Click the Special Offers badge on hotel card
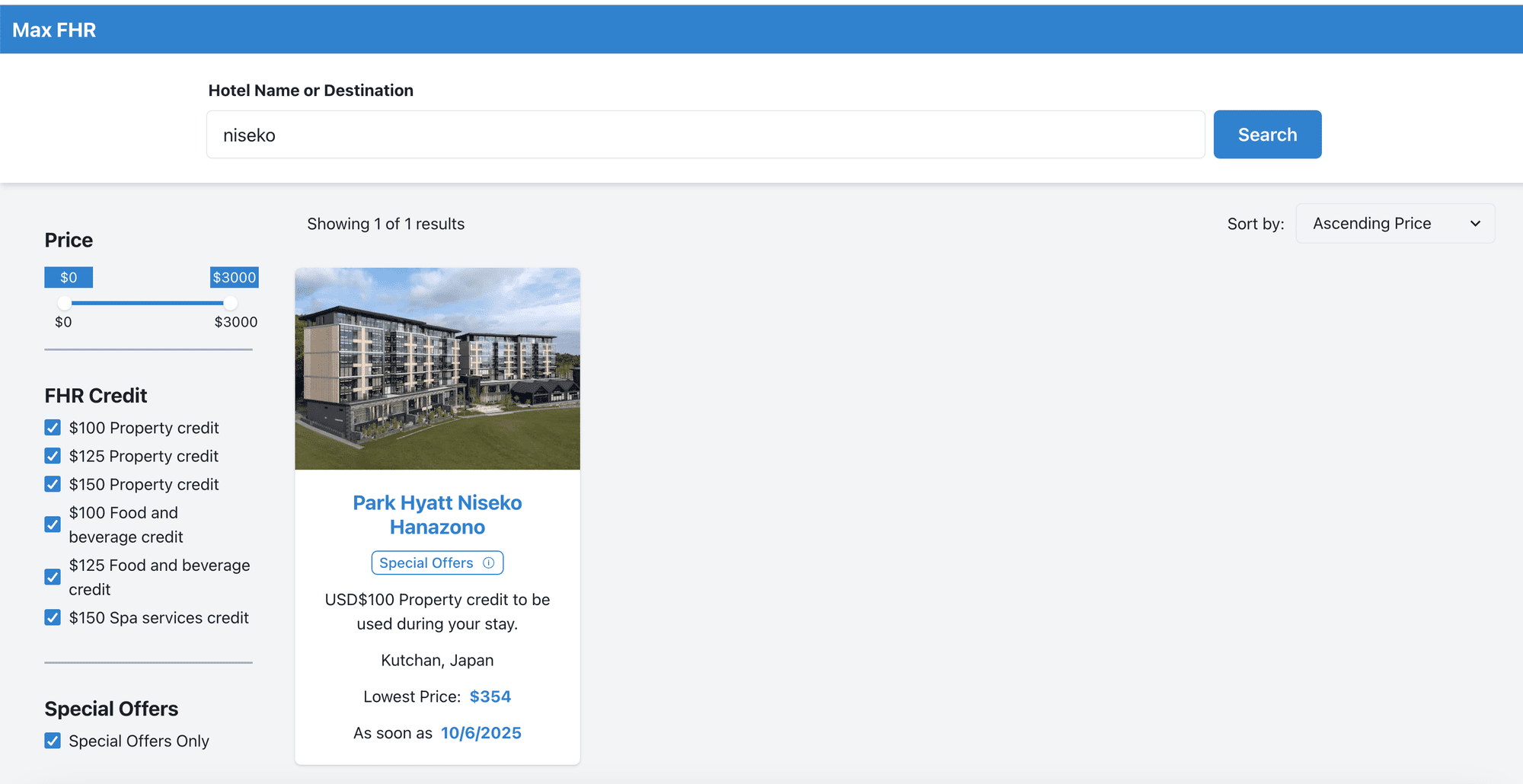 tap(437, 563)
